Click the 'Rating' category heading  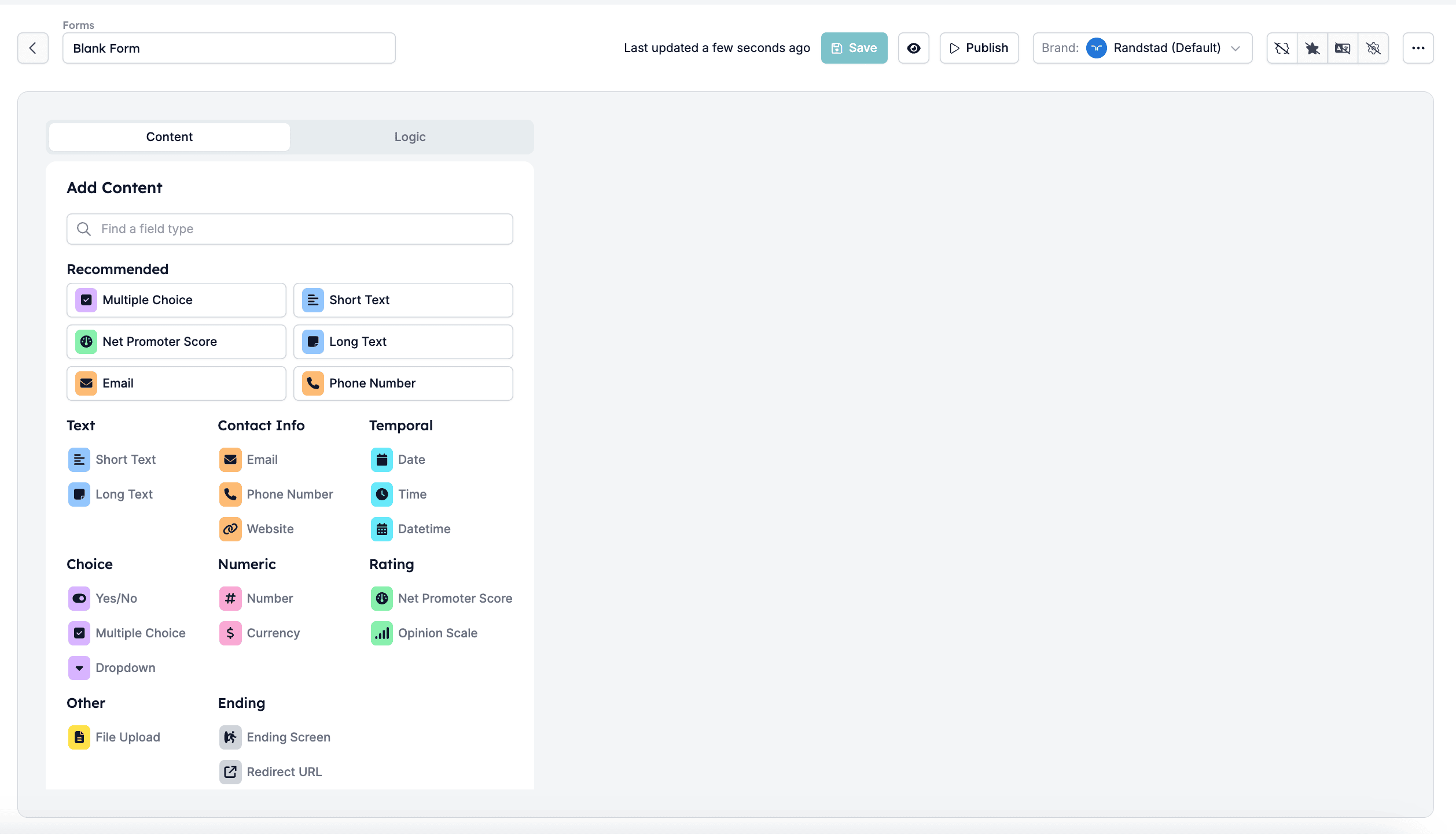391,564
